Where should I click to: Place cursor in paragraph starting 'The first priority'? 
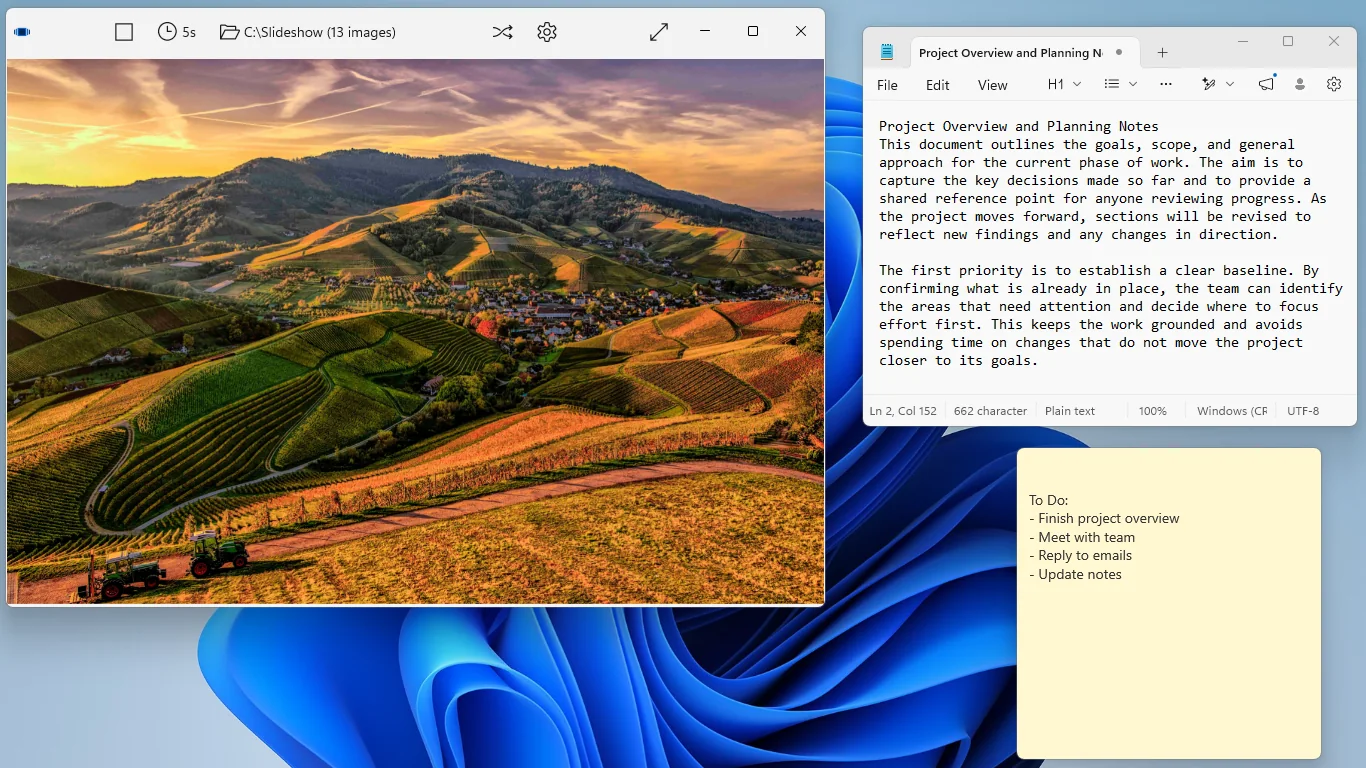pos(1110,315)
